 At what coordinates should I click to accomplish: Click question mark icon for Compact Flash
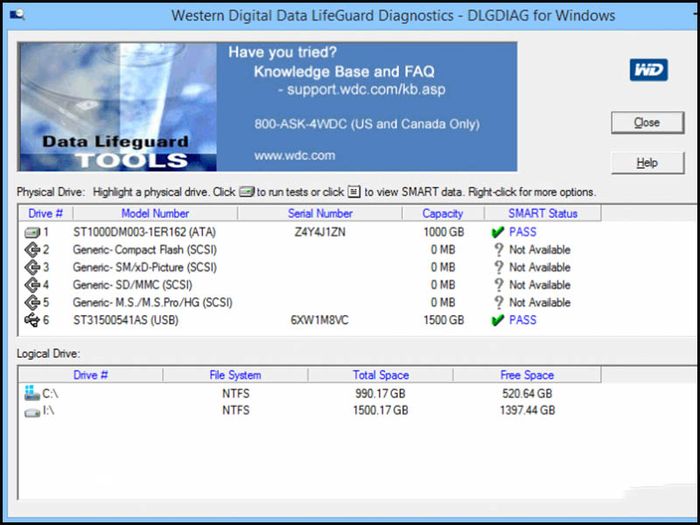[x=499, y=250]
